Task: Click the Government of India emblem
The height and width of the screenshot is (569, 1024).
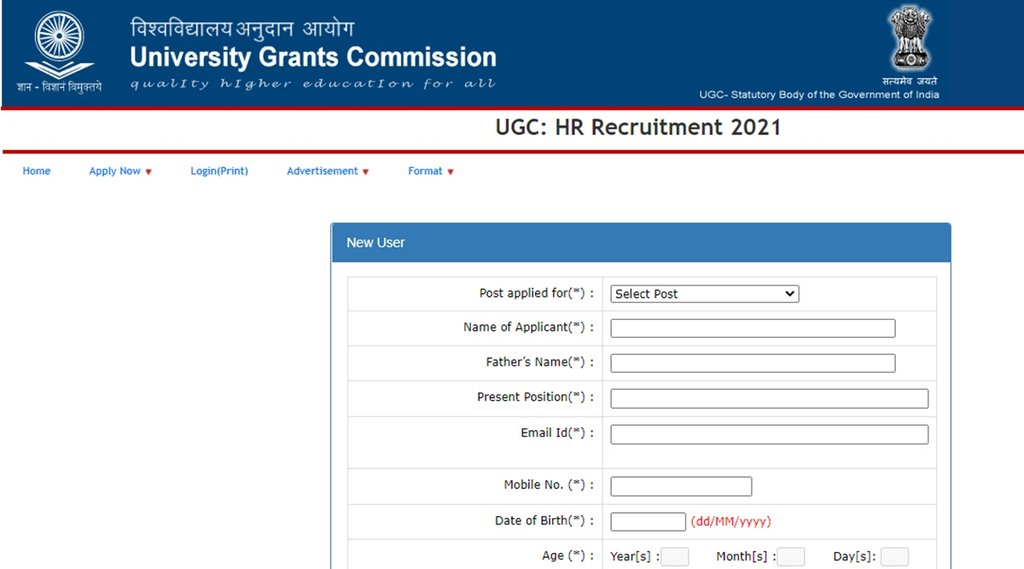Action: coord(909,38)
